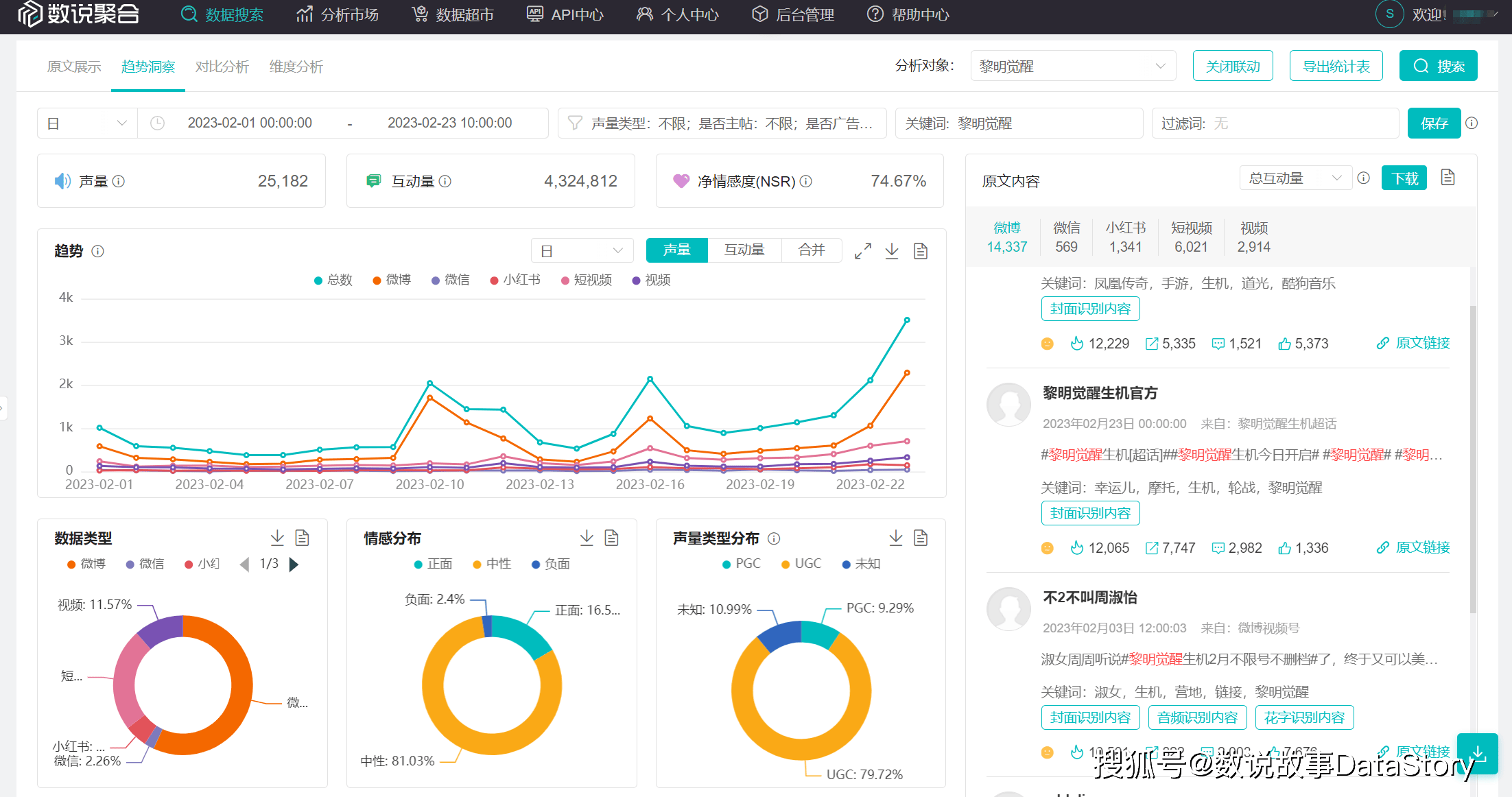Screen dimensions: 1512x797
Task: Open 声量类型分布 data document icon
Action: tap(921, 538)
